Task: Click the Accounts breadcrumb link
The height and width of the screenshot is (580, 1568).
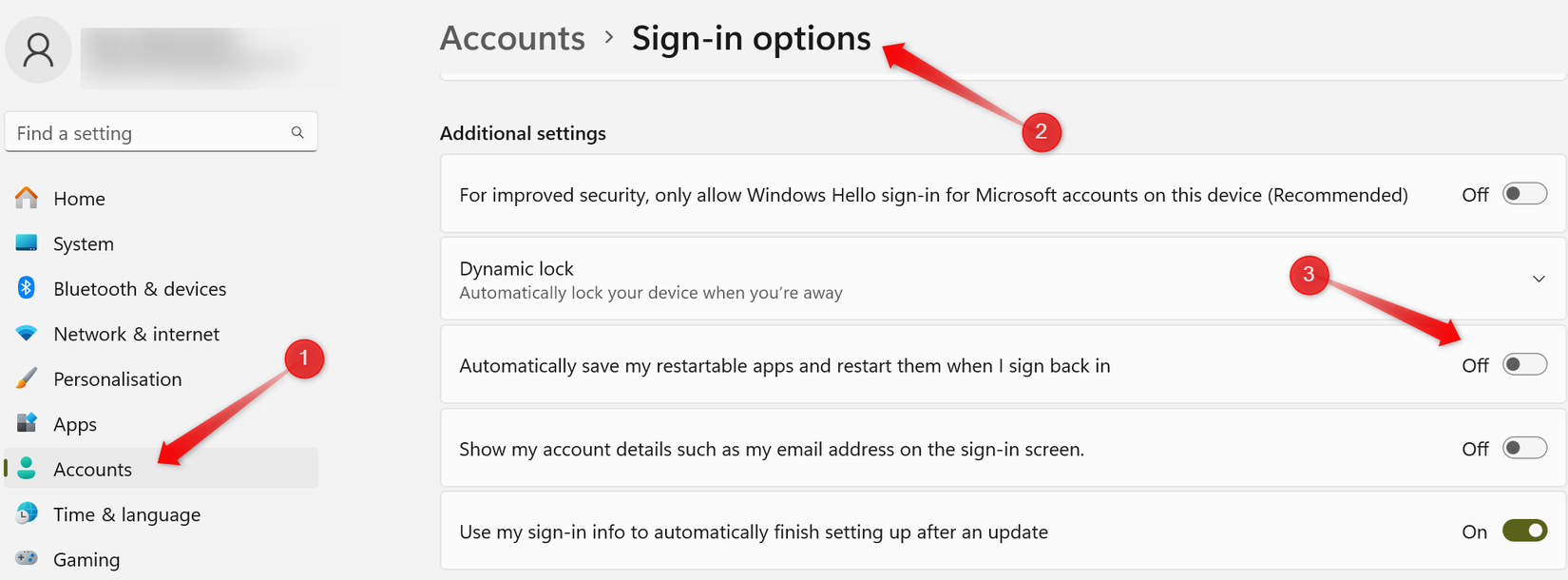Action: pyautogui.click(x=512, y=38)
